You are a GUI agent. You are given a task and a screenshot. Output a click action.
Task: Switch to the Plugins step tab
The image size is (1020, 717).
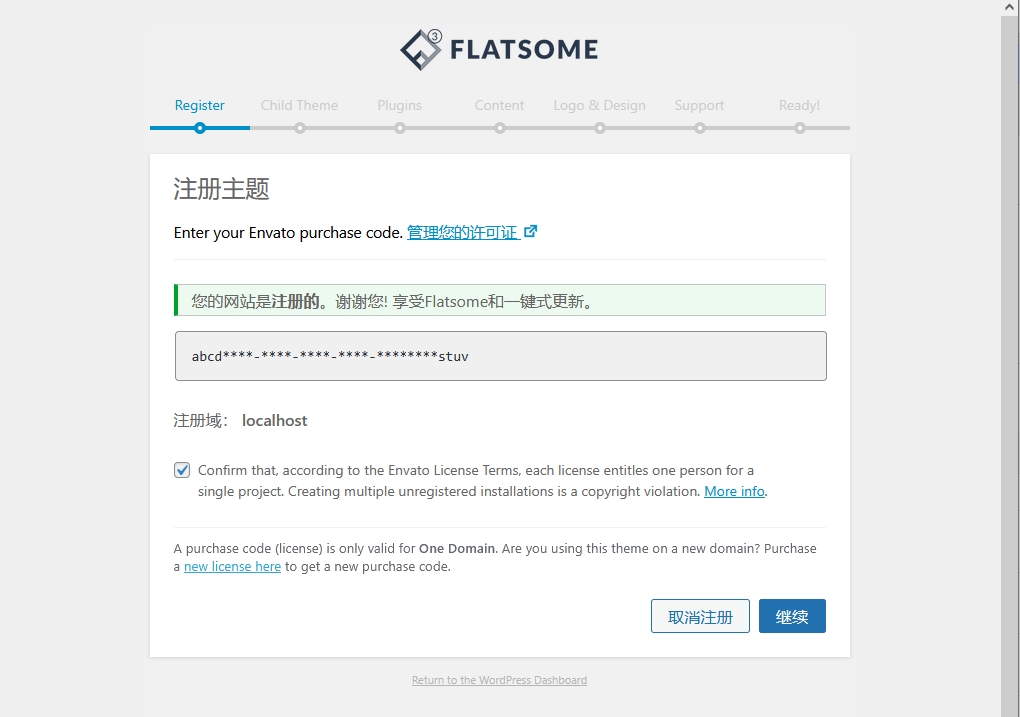click(x=399, y=105)
